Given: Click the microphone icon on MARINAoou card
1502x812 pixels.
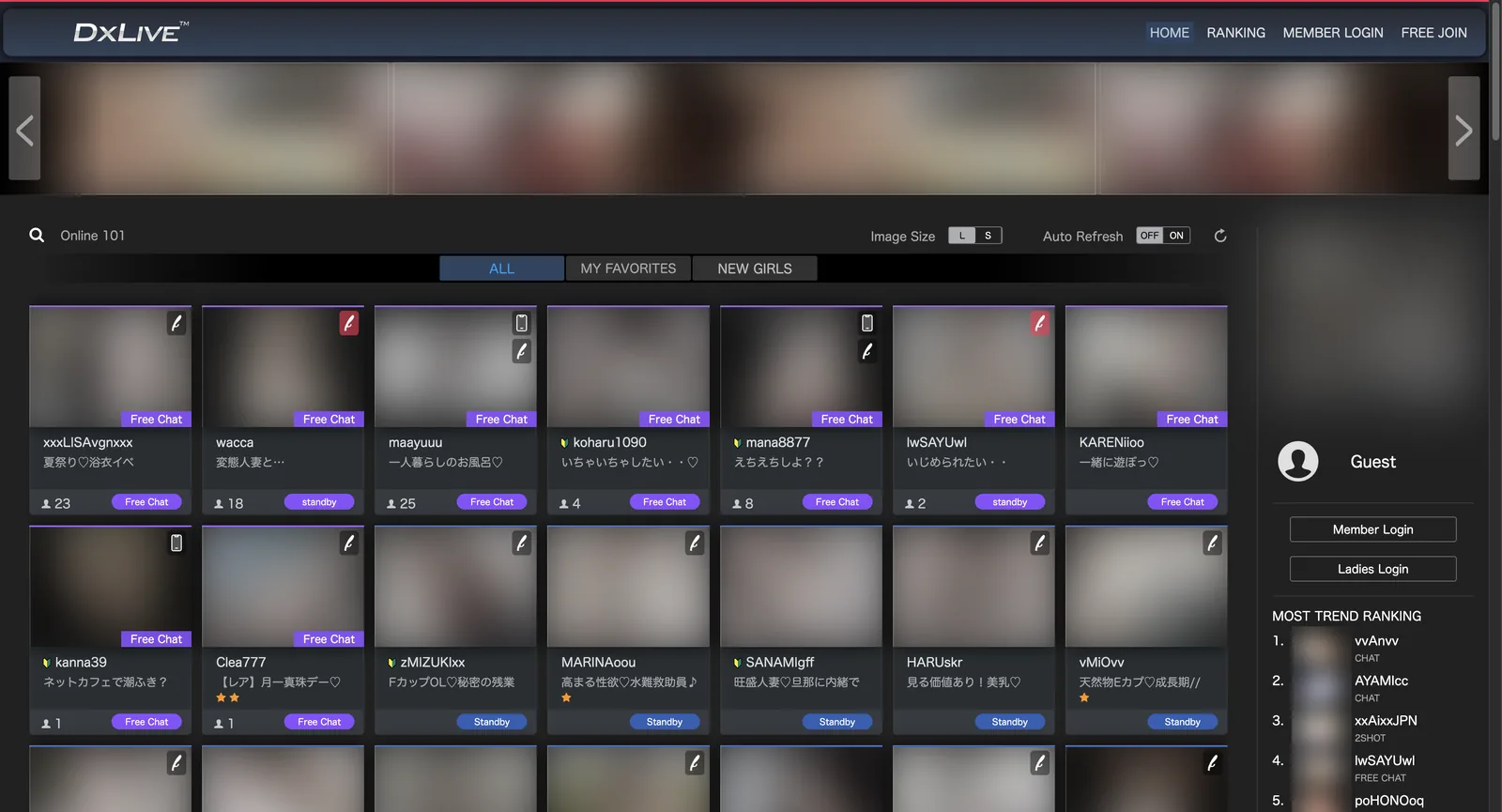Looking at the screenshot, I should click(x=695, y=543).
